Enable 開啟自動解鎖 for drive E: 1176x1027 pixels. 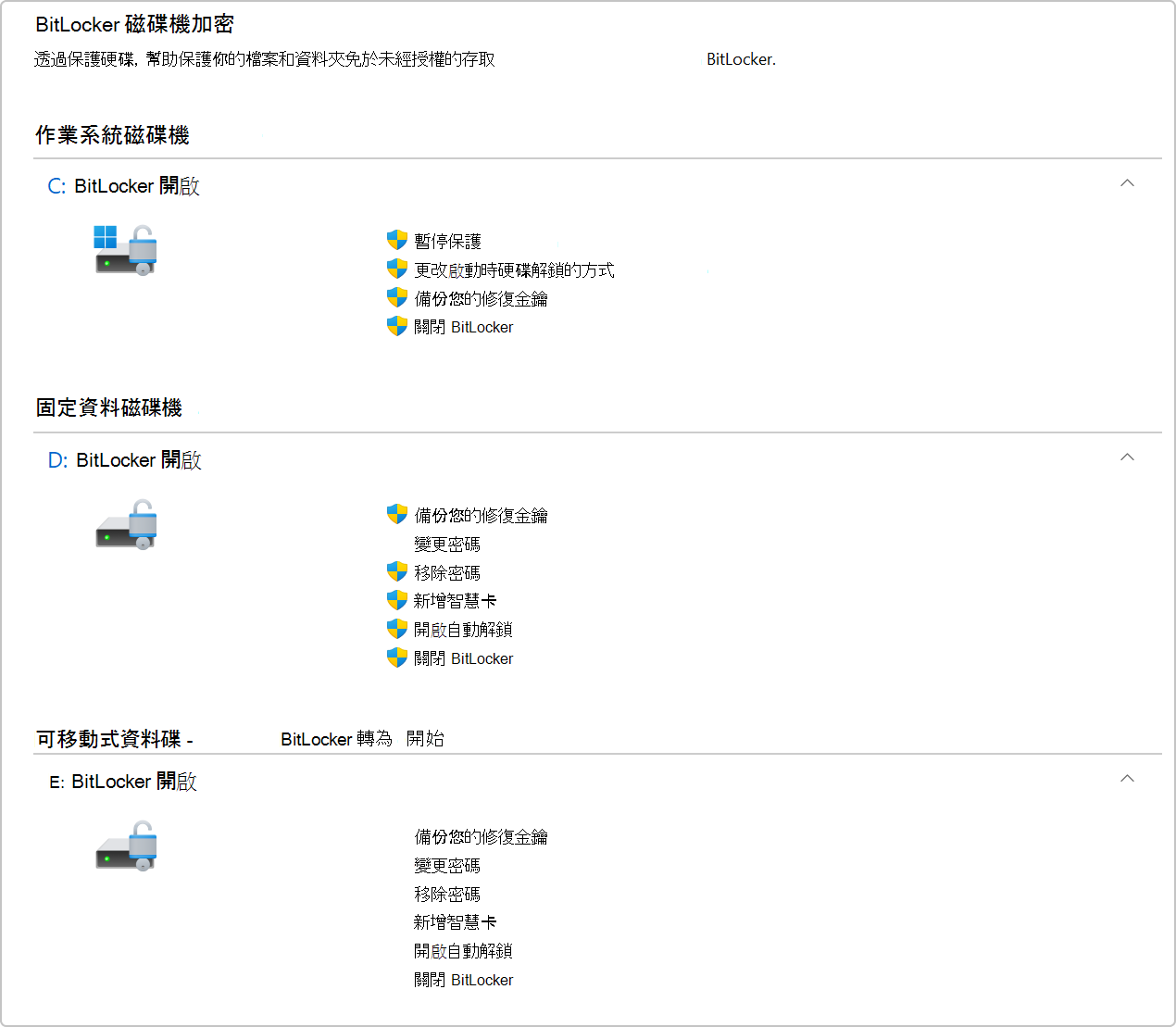(x=463, y=952)
